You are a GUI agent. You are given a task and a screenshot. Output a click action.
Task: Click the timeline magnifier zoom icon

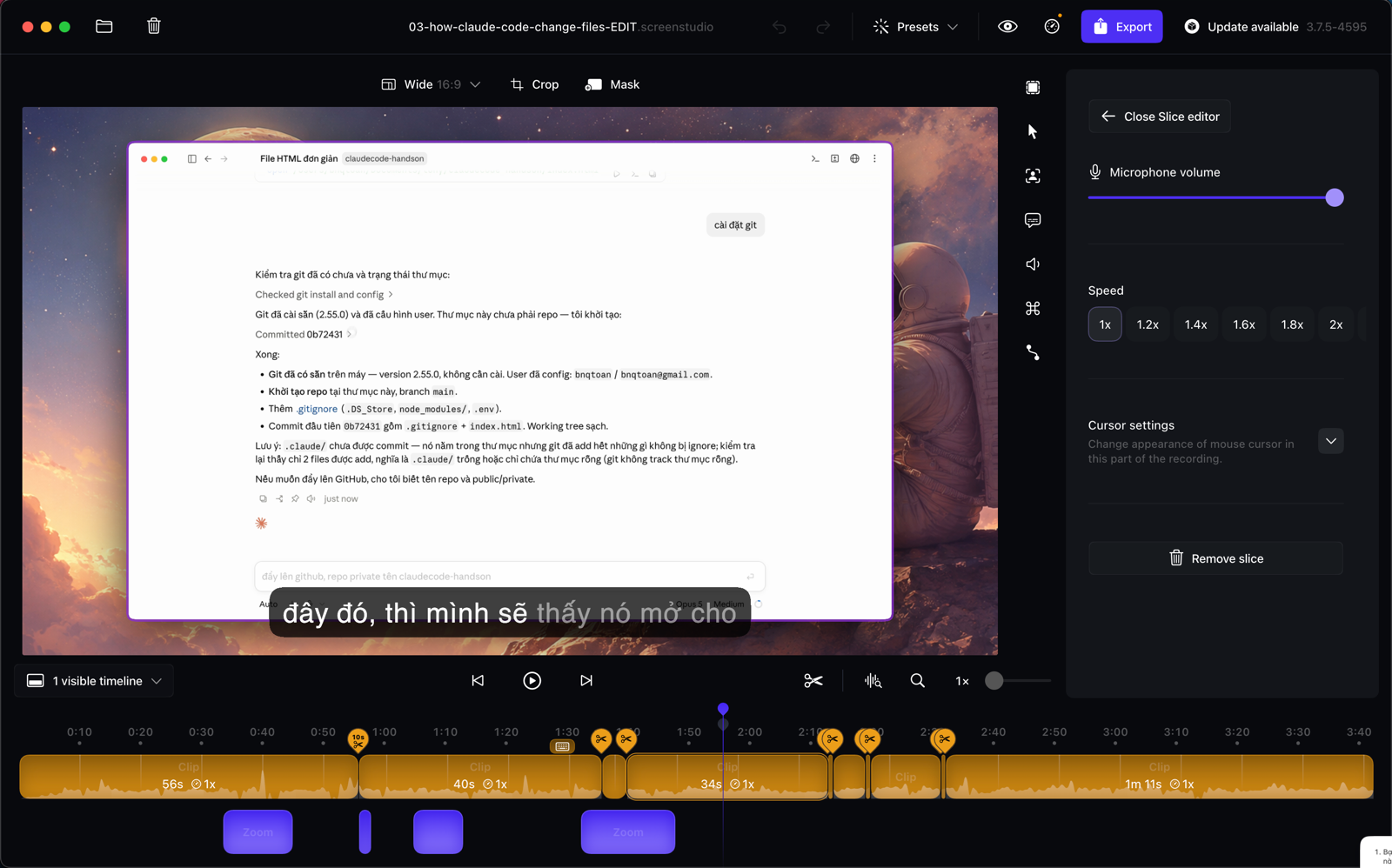[x=917, y=681]
